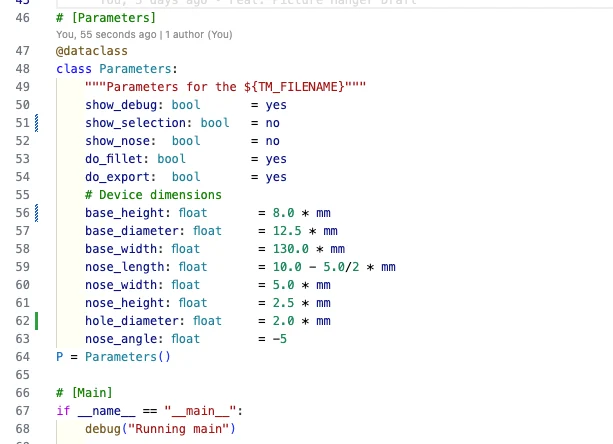Image resolution: width=613 pixels, height=444 pixels.
Task: Click the show_nose field name
Action: tap(117, 141)
